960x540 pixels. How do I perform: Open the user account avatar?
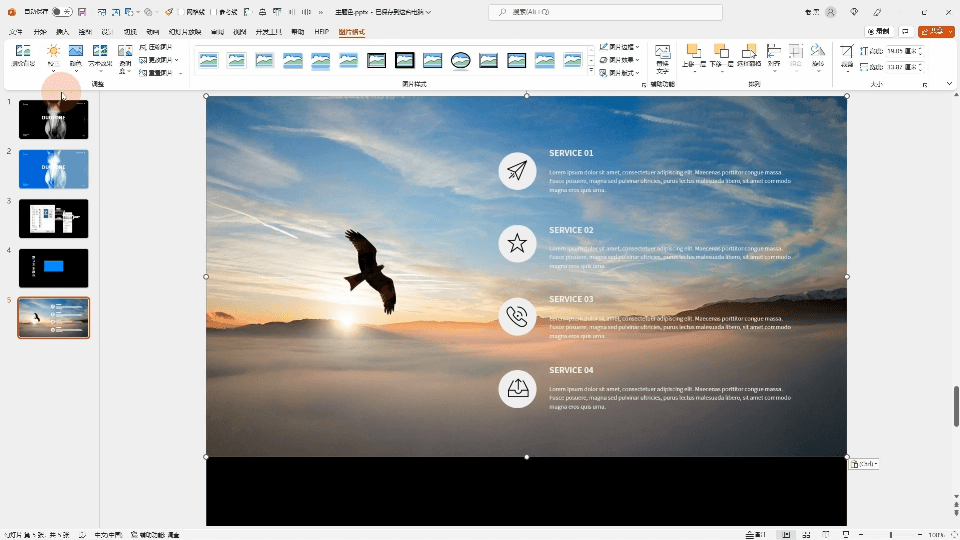tap(831, 12)
